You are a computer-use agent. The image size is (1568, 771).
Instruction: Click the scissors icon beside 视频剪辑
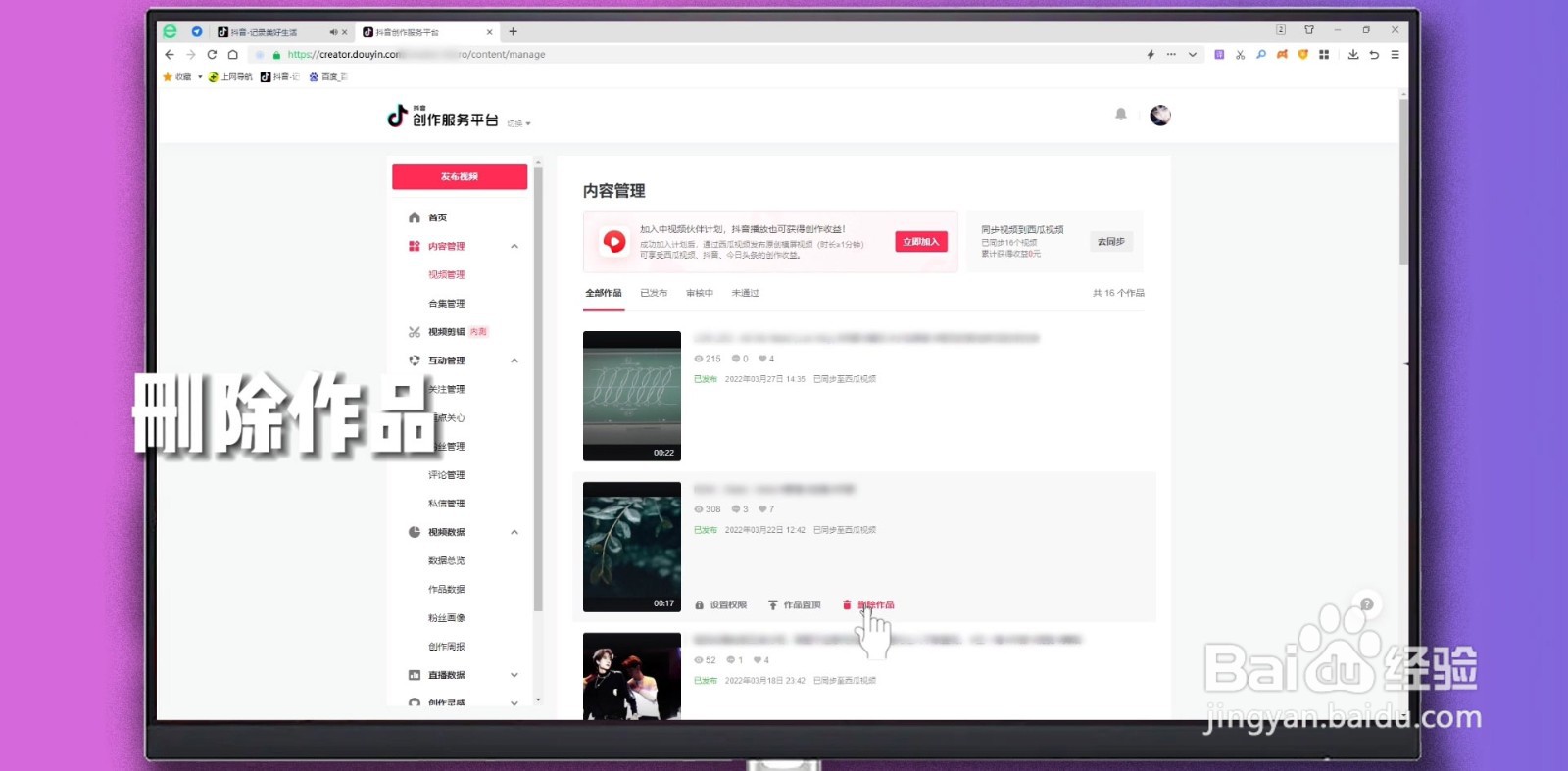pyautogui.click(x=415, y=332)
